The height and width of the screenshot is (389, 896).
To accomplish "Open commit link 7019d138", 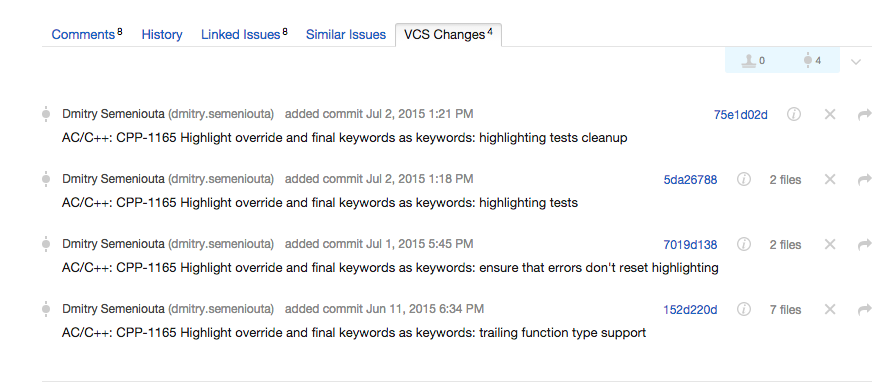I will 690,244.
